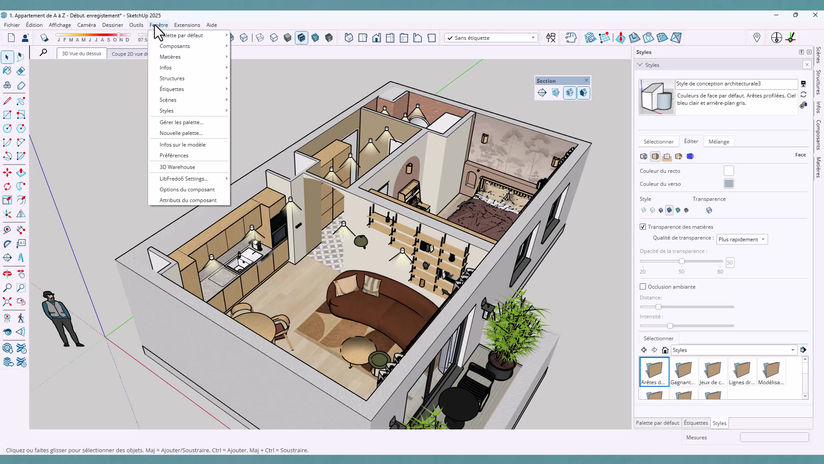The height and width of the screenshot is (464, 824).
Task: Click Couleur du verso gray swatch
Action: [728, 184]
